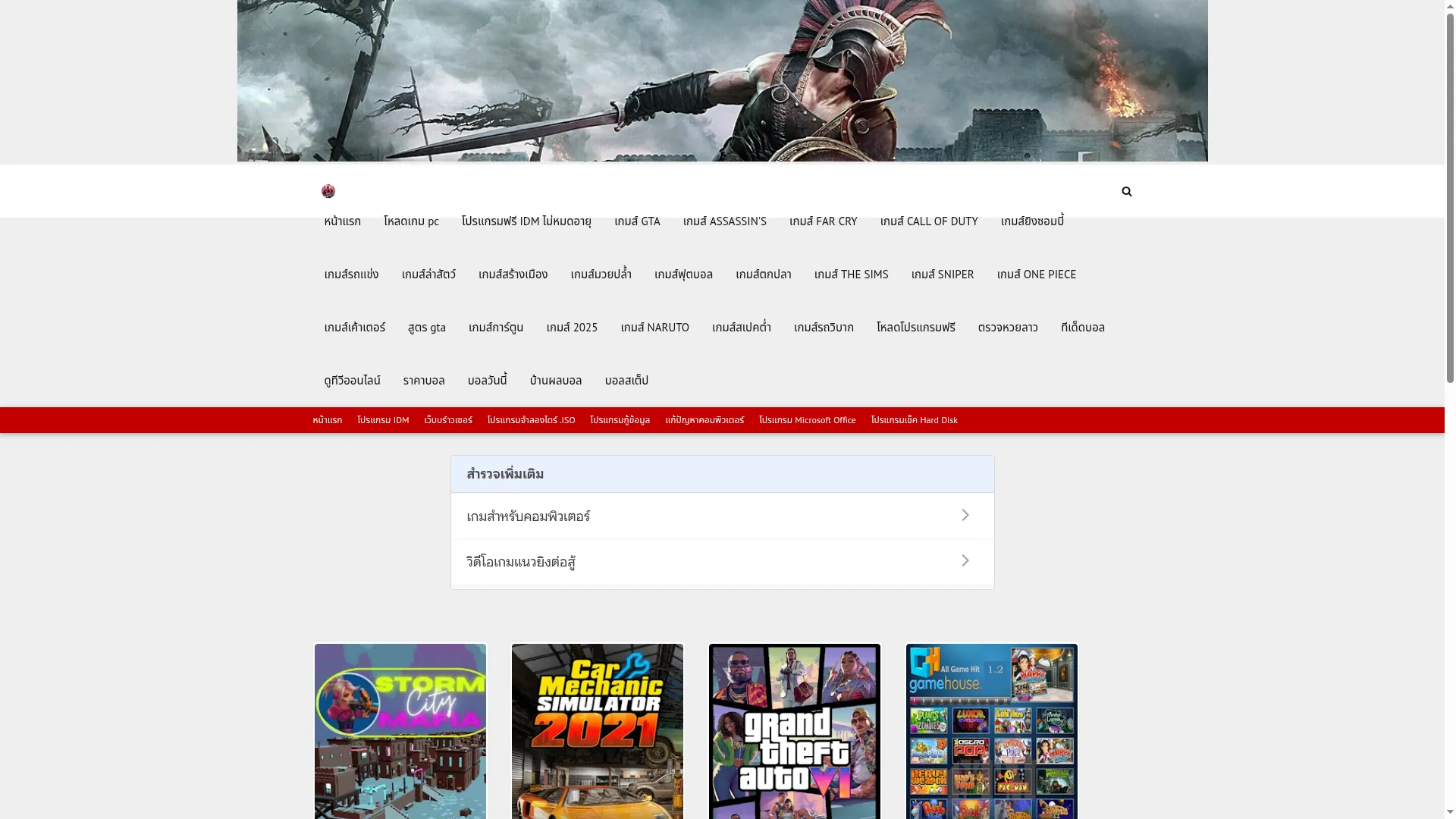Open เกมส์ THE SIMS category
This screenshot has height=819, width=1456.
[x=851, y=275]
